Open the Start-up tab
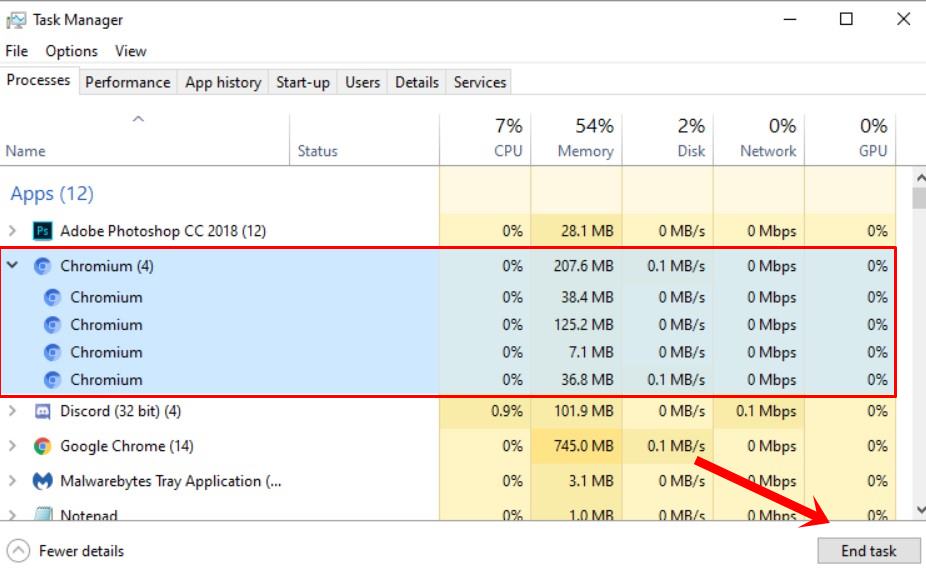This screenshot has height=577, width=926. (x=303, y=82)
